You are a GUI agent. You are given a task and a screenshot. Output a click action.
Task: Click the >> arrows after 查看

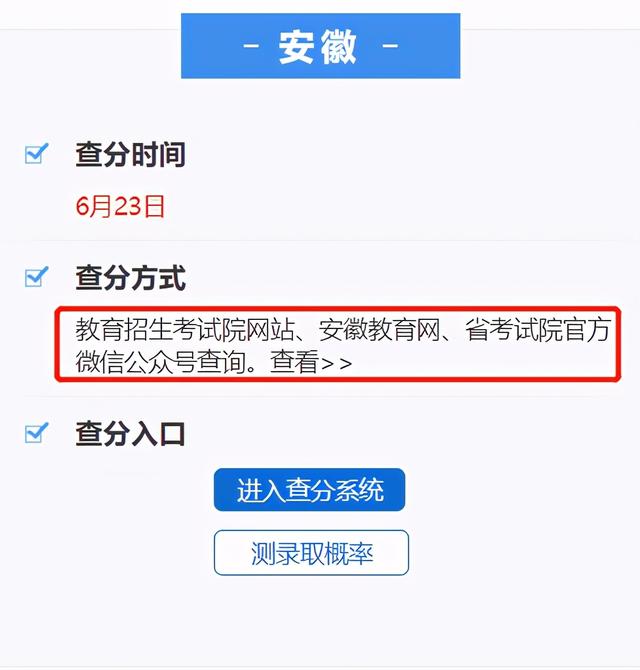[336, 364]
